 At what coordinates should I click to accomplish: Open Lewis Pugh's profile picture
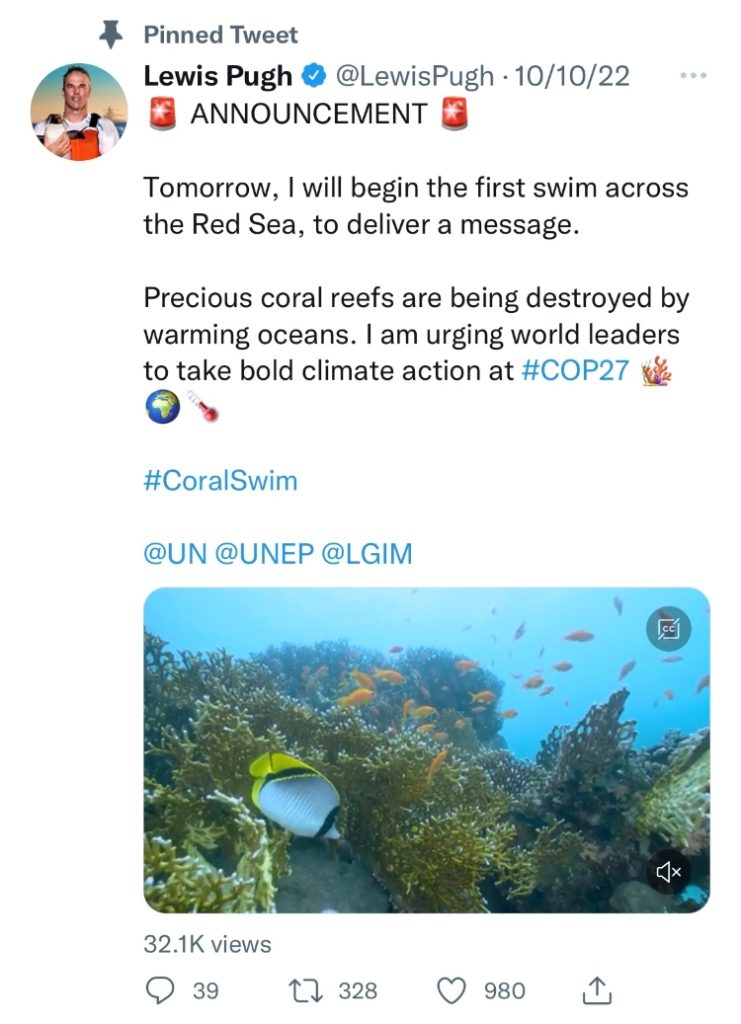pyautogui.click(x=79, y=112)
